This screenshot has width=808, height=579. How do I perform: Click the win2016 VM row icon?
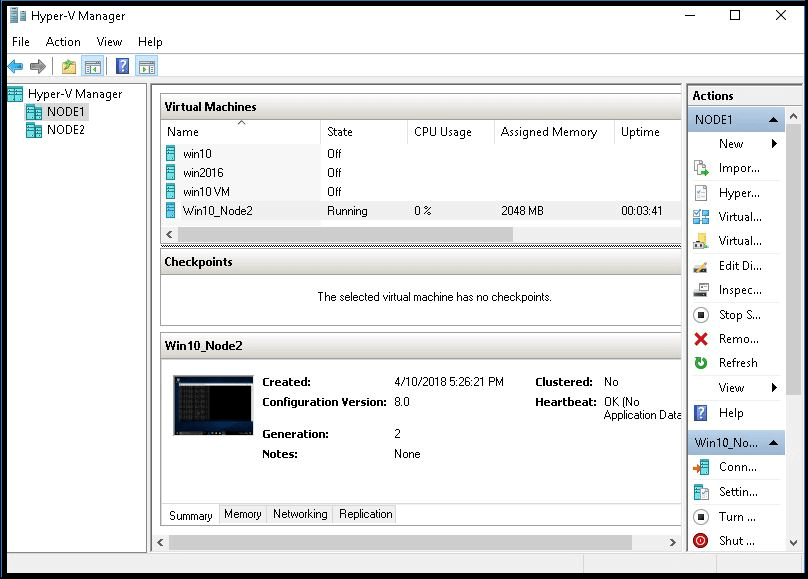point(171,173)
